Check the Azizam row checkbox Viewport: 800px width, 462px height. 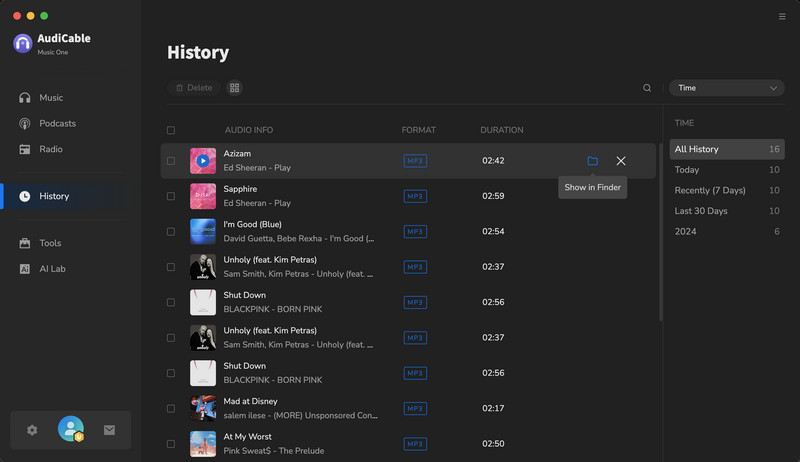[171, 161]
